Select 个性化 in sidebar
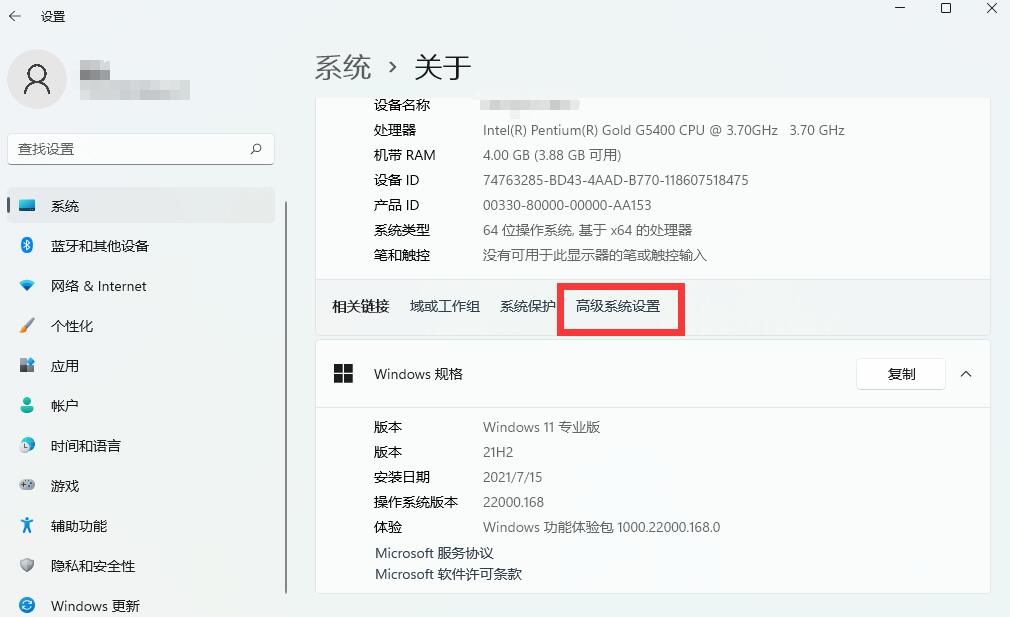Screen dimensions: 1010x617 141,325
